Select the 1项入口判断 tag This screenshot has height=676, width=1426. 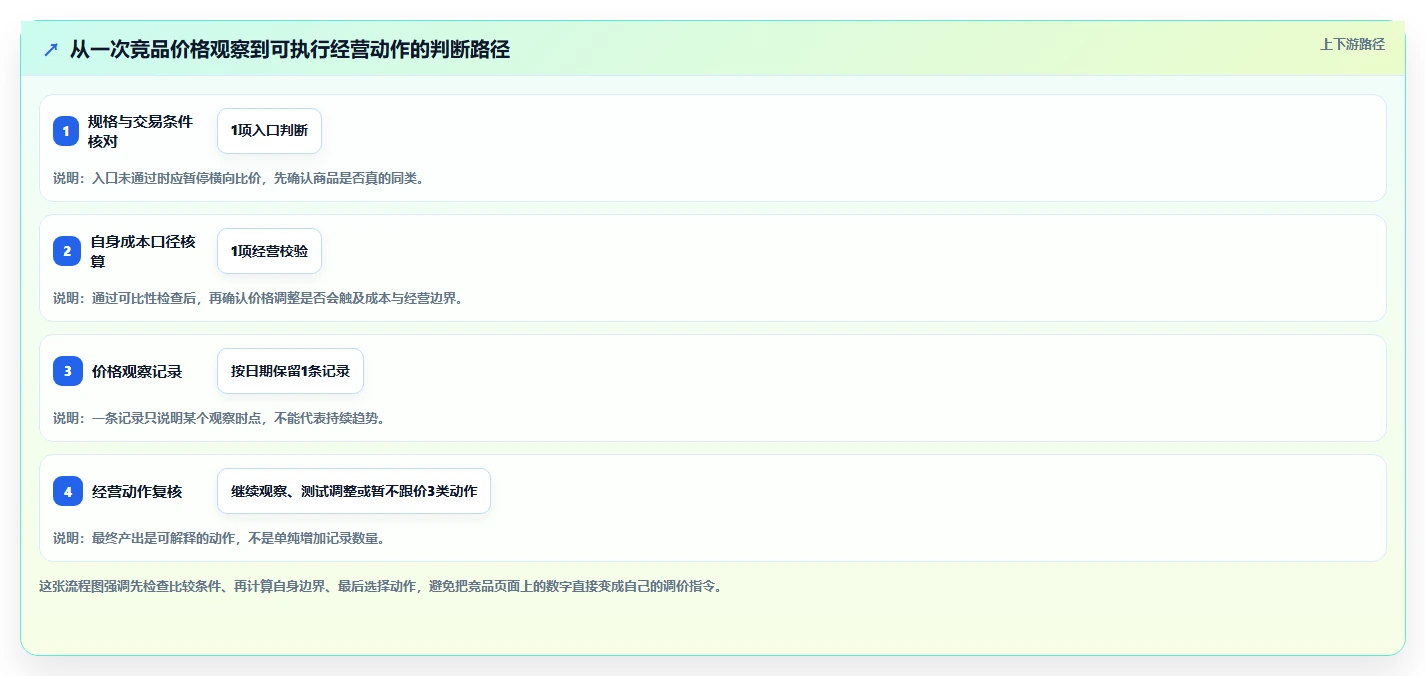click(x=269, y=131)
